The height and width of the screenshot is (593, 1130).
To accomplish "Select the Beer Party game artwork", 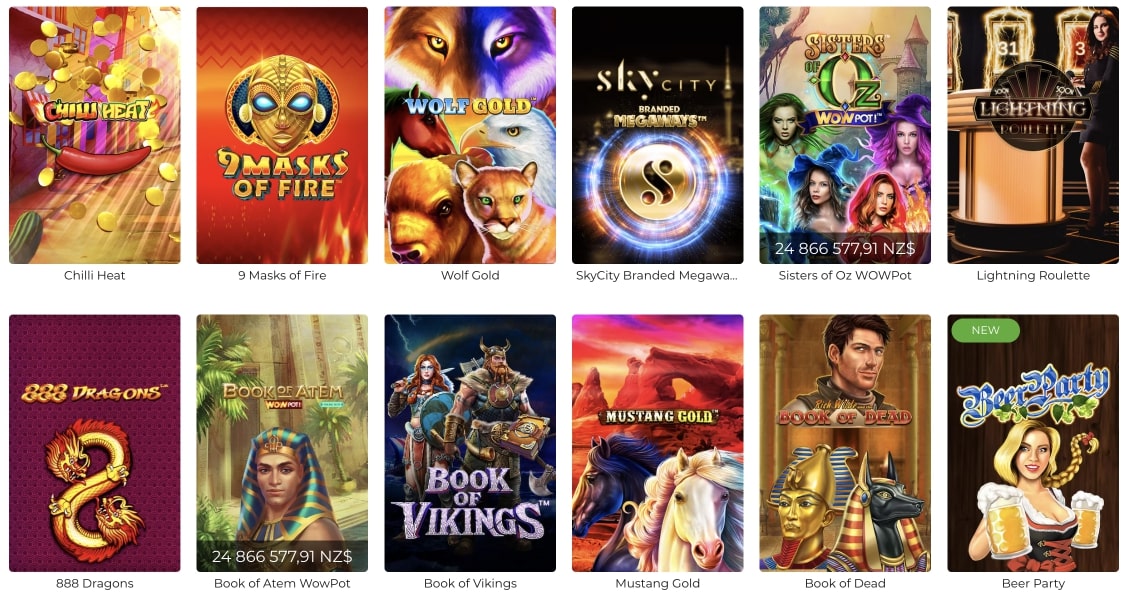I will pos(1033,443).
